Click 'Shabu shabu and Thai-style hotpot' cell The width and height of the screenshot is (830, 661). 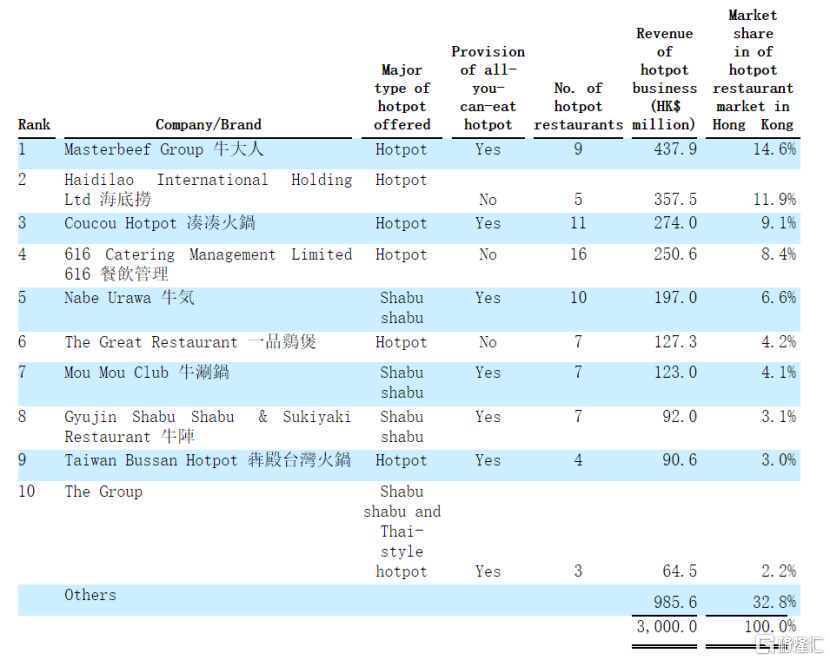coord(402,531)
